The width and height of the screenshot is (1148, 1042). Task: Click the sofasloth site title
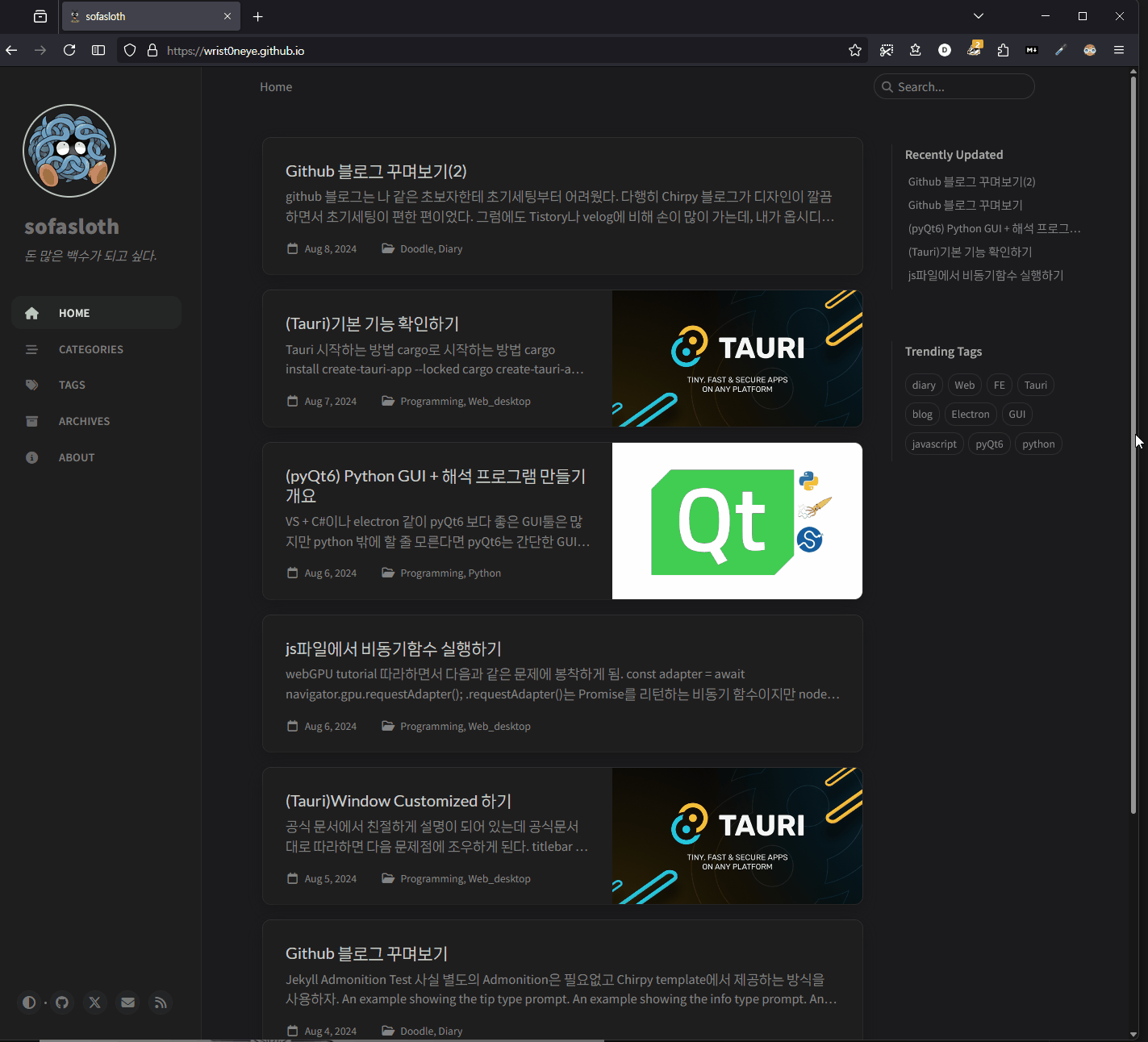72,227
